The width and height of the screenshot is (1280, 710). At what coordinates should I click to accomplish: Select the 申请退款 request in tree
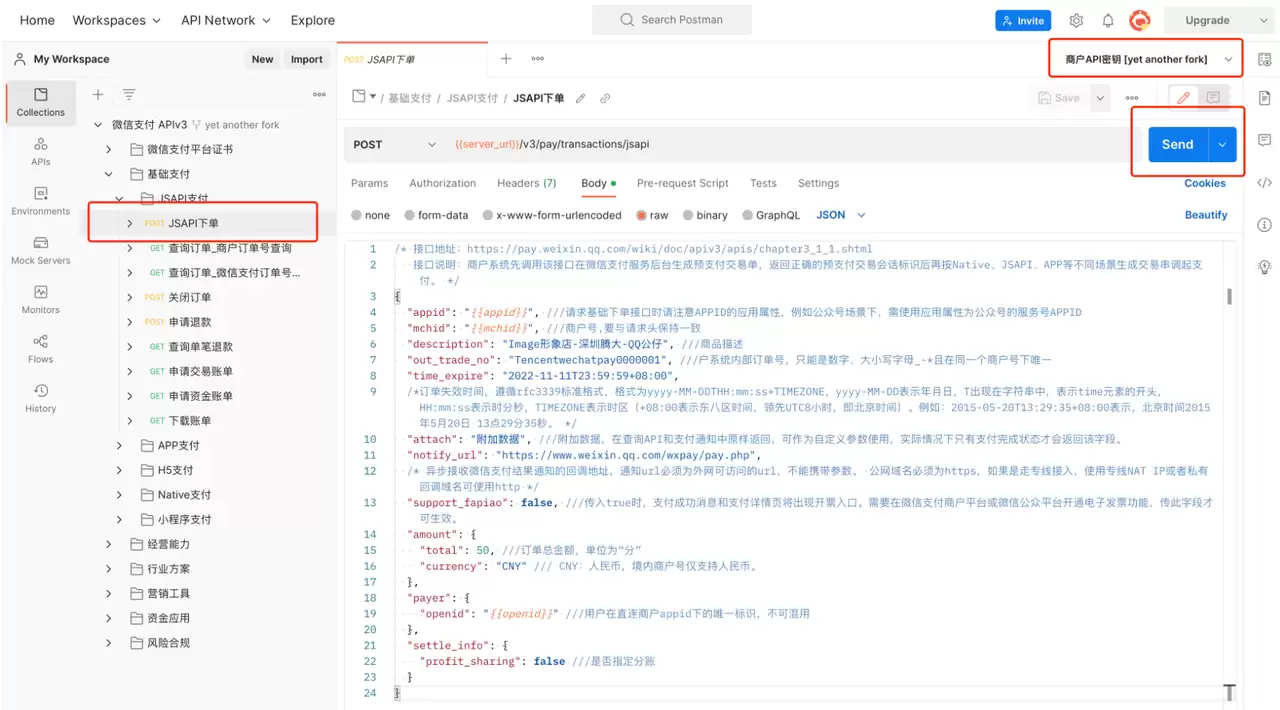coord(190,322)
